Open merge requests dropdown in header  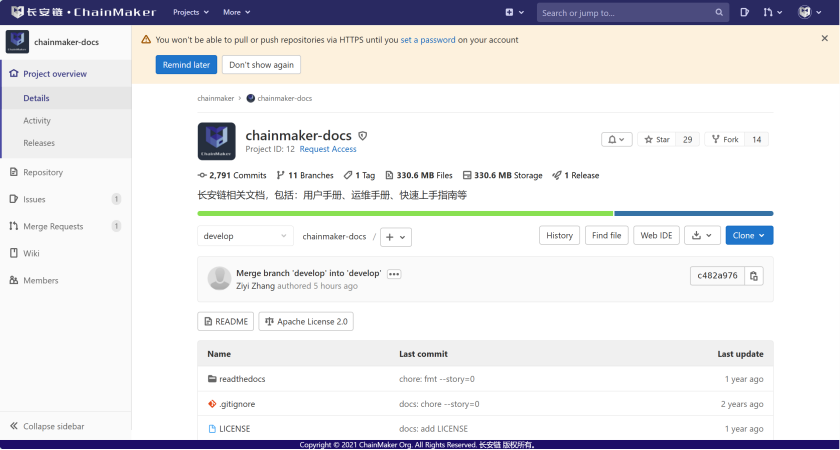point(772,12)
